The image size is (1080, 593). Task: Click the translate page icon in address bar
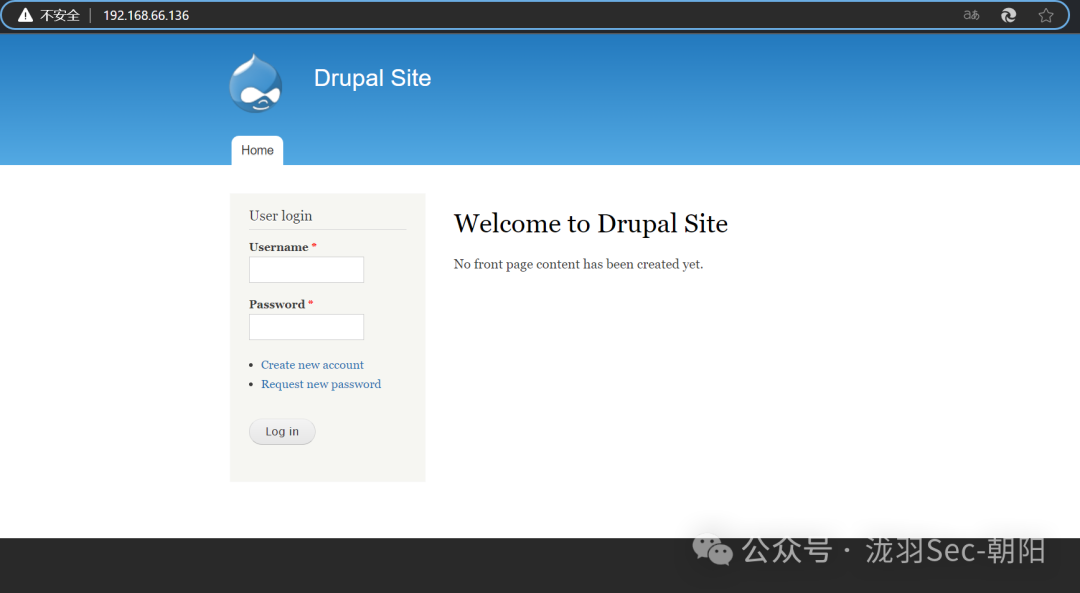click(971, 15)
